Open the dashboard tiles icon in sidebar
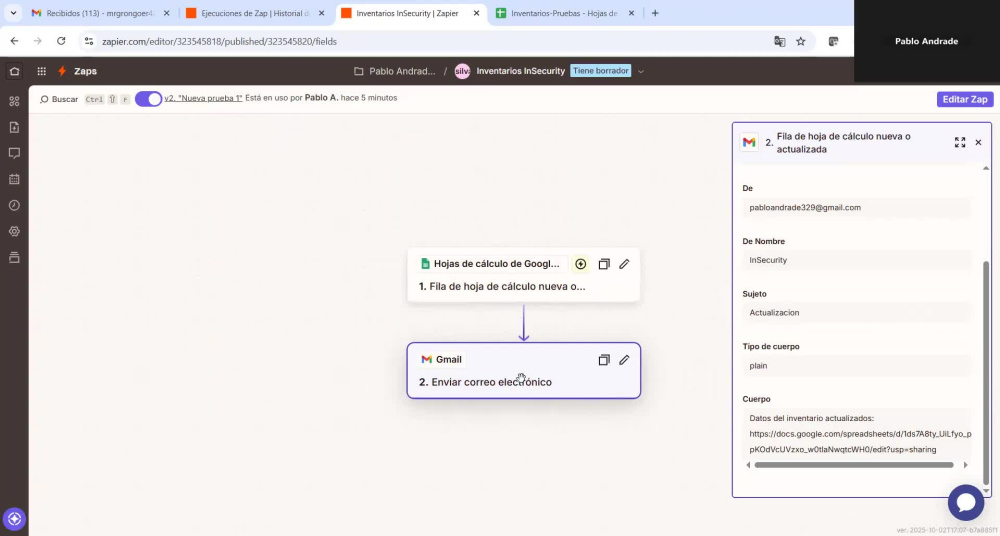 [x=14, y=101]
